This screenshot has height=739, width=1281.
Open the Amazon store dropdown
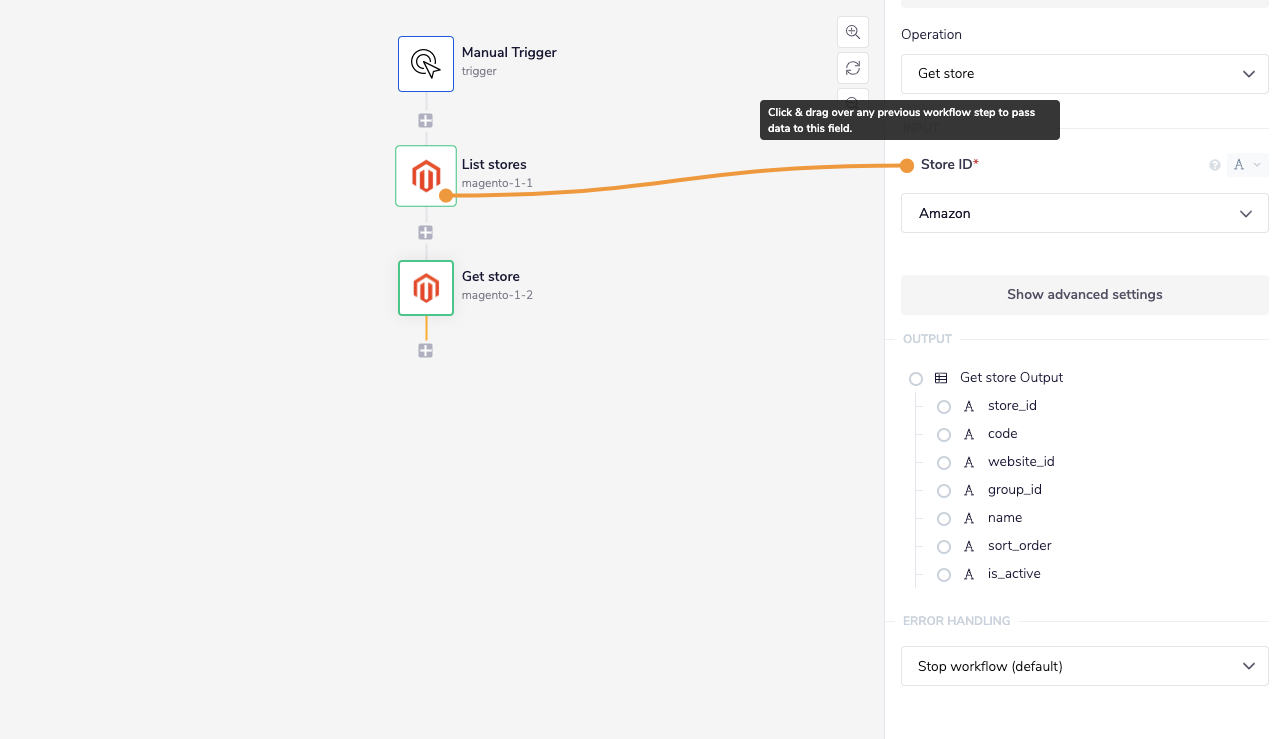[x=1084, y=213]
